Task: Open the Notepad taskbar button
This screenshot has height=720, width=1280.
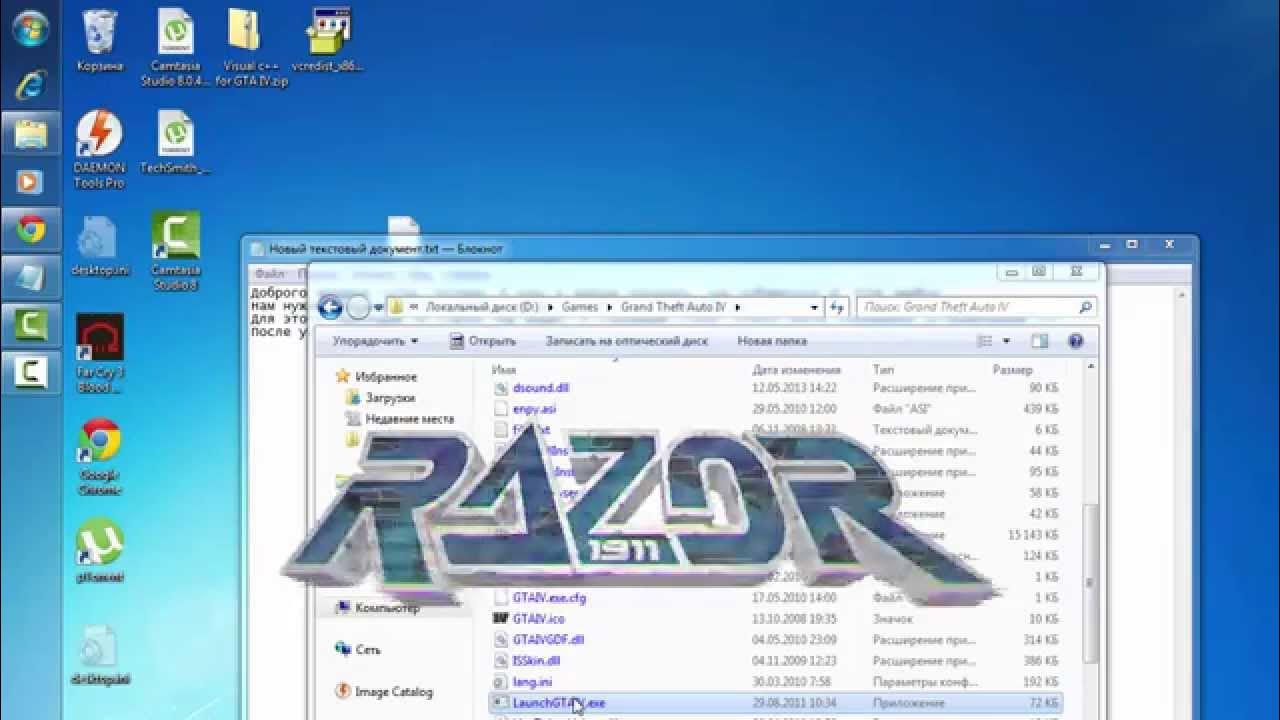Action: click(x=30, y=279)
